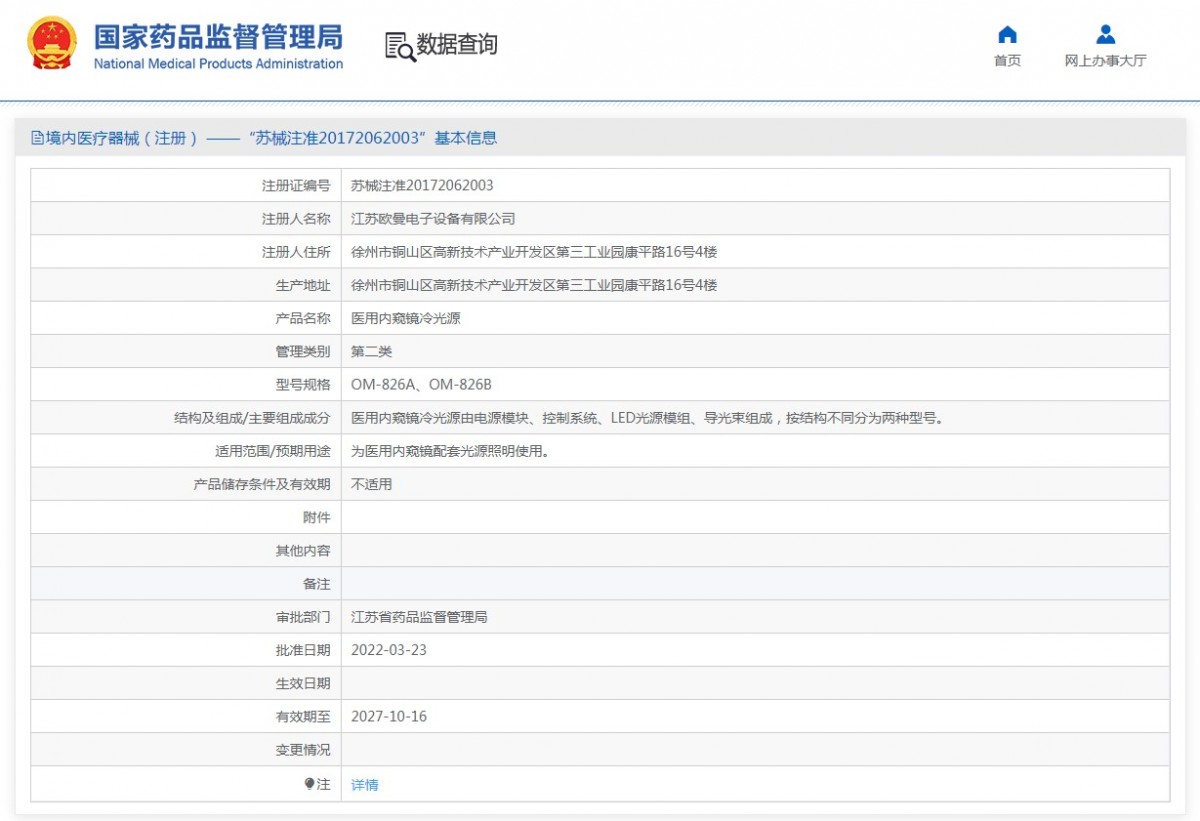Image resolution: width=1200 pixels, height=821 pixels.
Task: Click the document icon before 境内医疗器械
Action: [37, 138]
